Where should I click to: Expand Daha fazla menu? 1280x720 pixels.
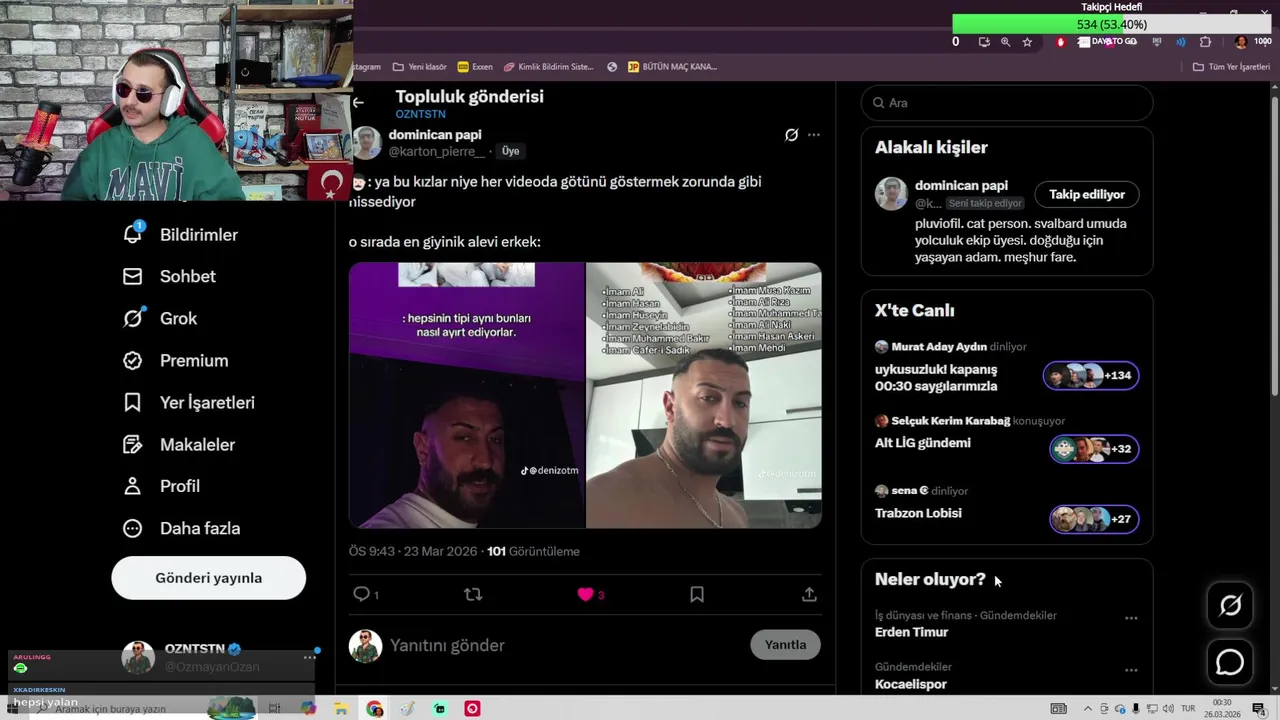tap(181, 528)
